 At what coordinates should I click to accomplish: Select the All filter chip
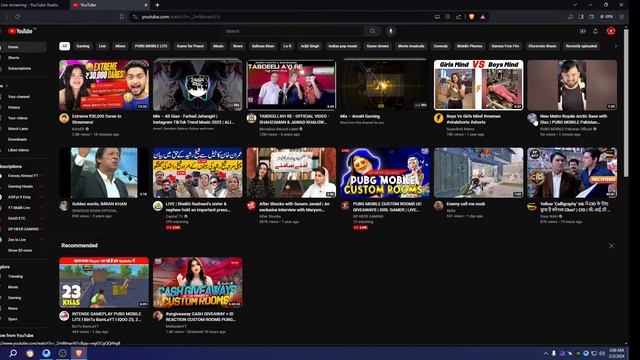[64, 46]
